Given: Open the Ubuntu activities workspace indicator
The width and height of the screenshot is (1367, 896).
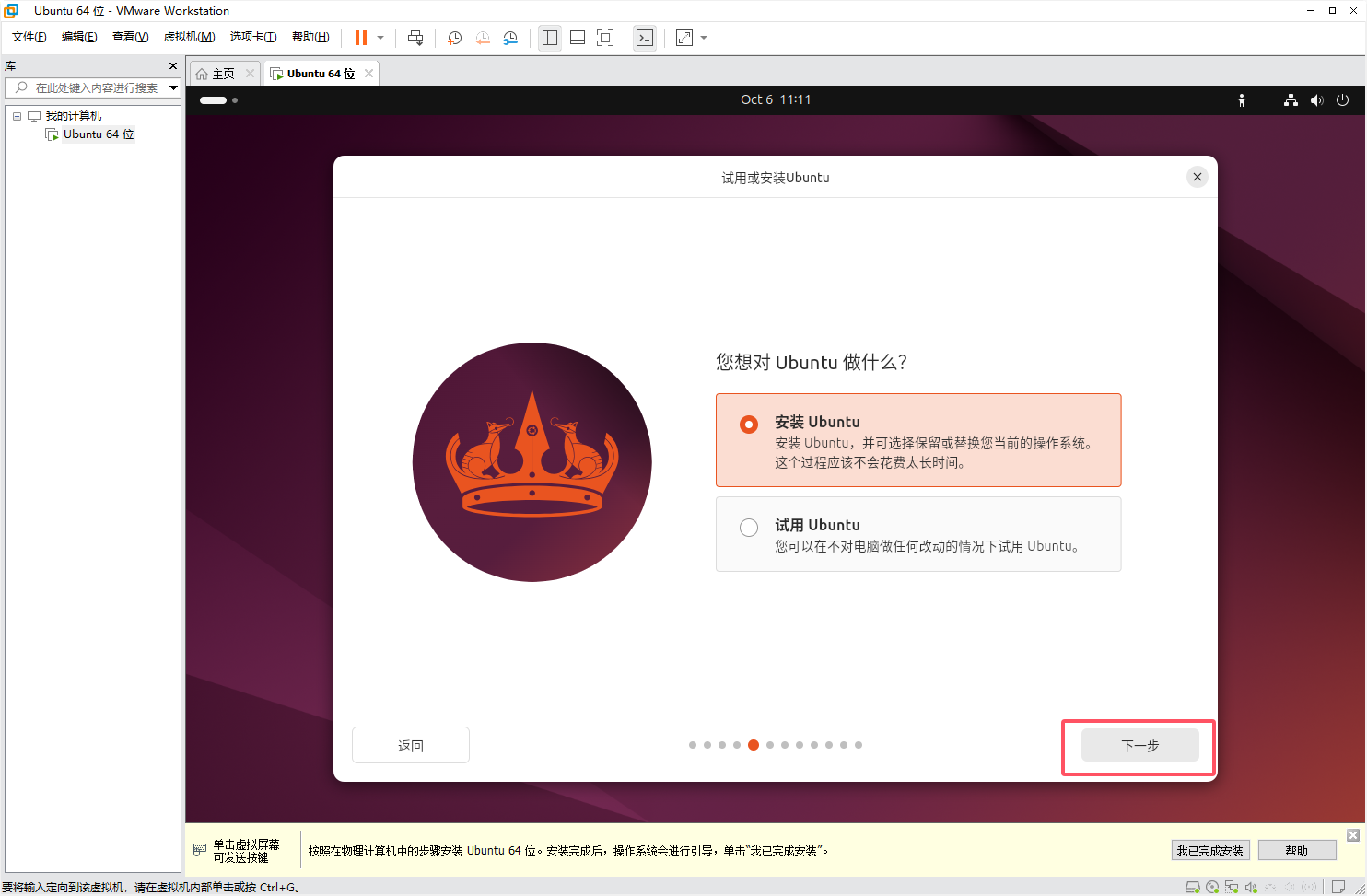Looking at the screenshot, I should (218, 99).
